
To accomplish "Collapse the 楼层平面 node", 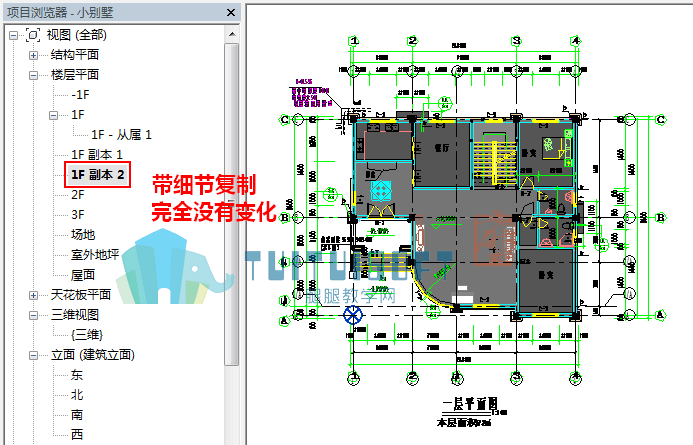I will [33, 75].
